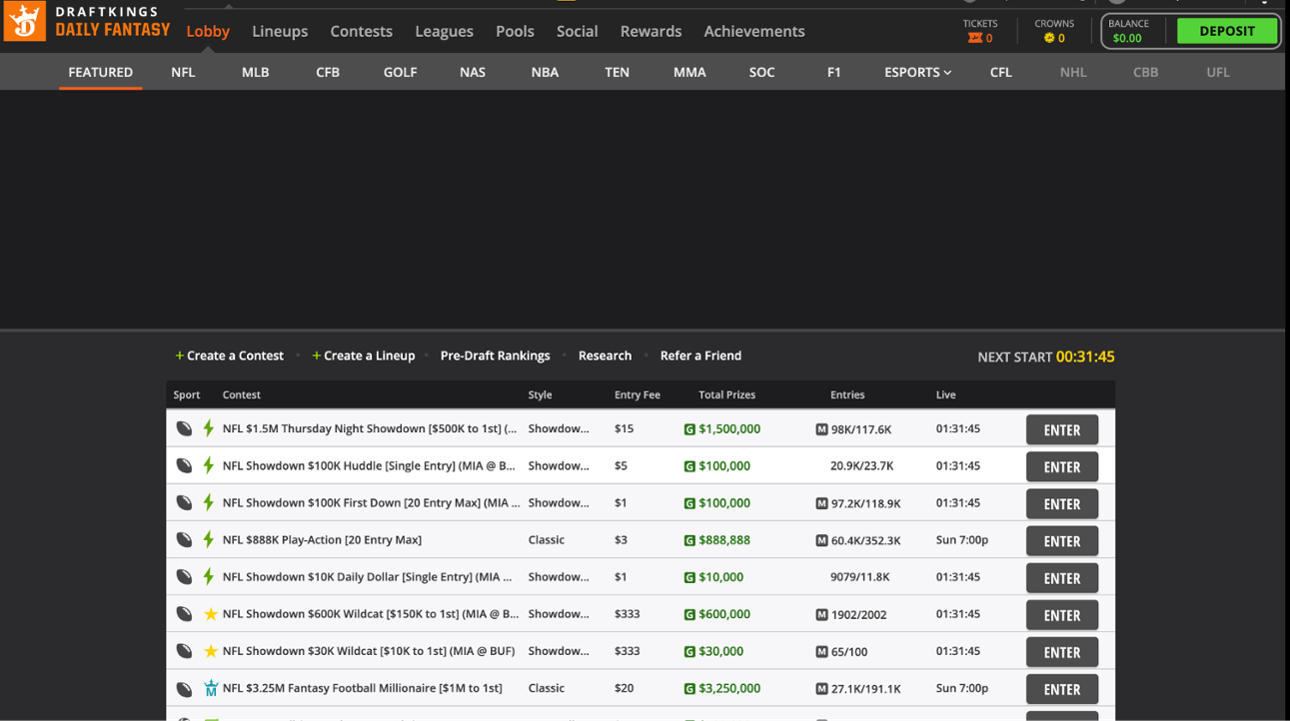Click the football icon beside the $888K Play-Action contest
Screen dimensions: 1290x721
pyautogui.click(x=185, y=540)
